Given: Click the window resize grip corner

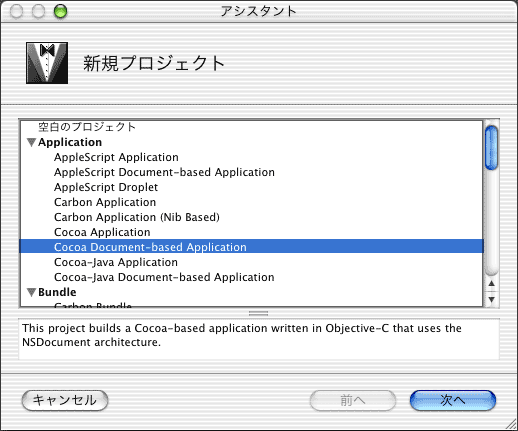Looking at the screenshot, I should click(x=510, y=424).
